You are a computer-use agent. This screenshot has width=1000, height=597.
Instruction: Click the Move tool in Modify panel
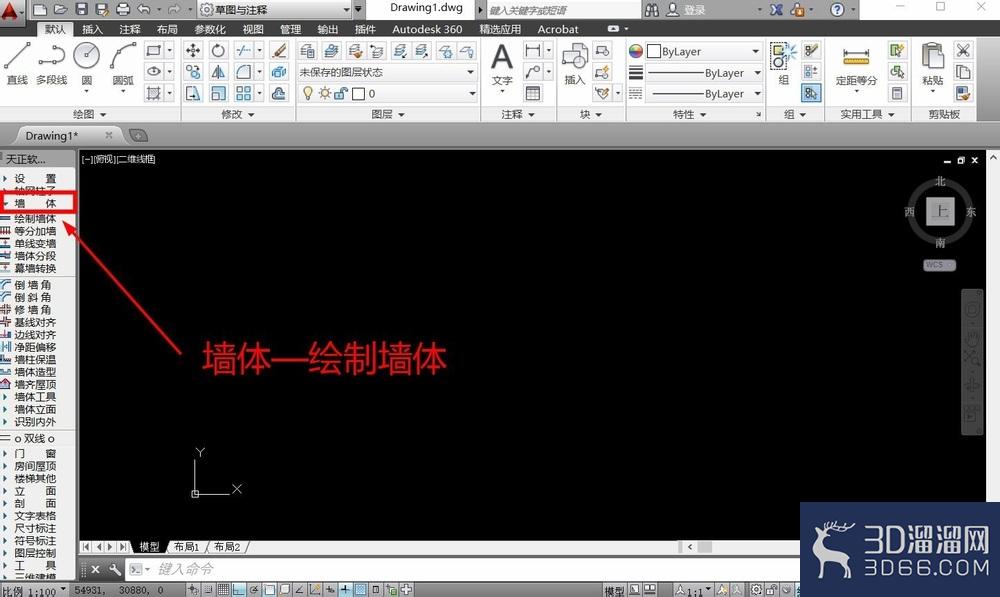[x=193, y=51]
